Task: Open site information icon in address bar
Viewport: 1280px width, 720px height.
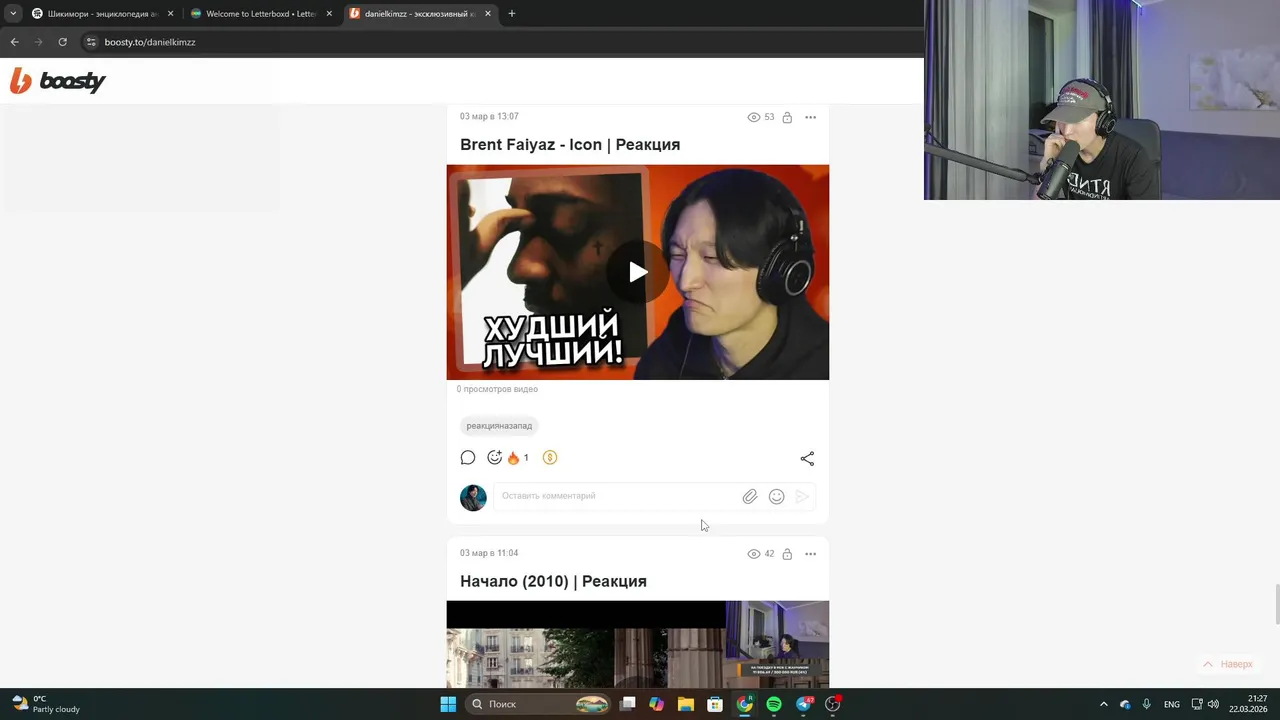Action: pos(91,42)
